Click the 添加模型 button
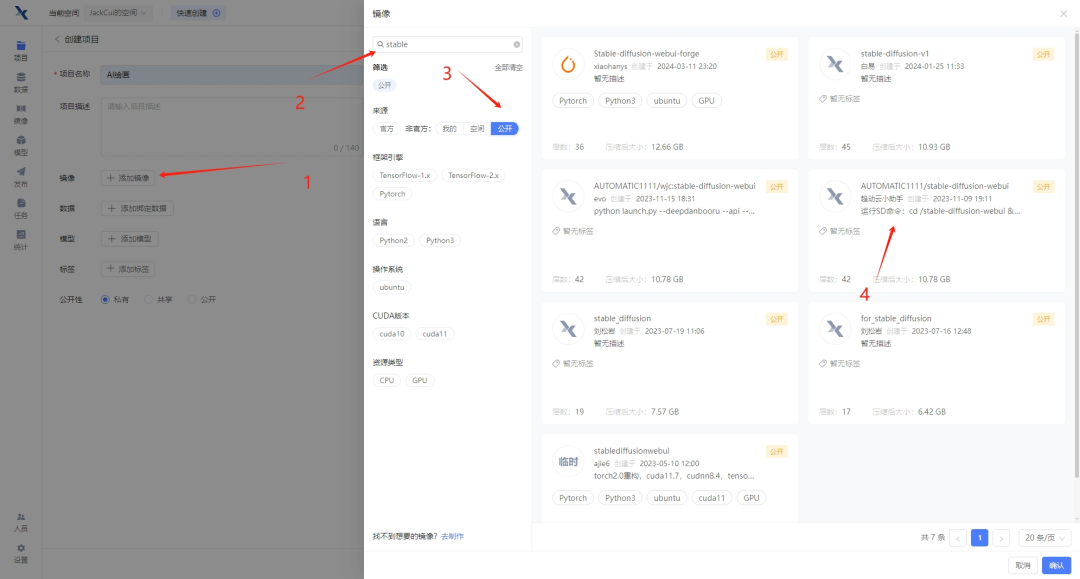 (x=130, y=238)
